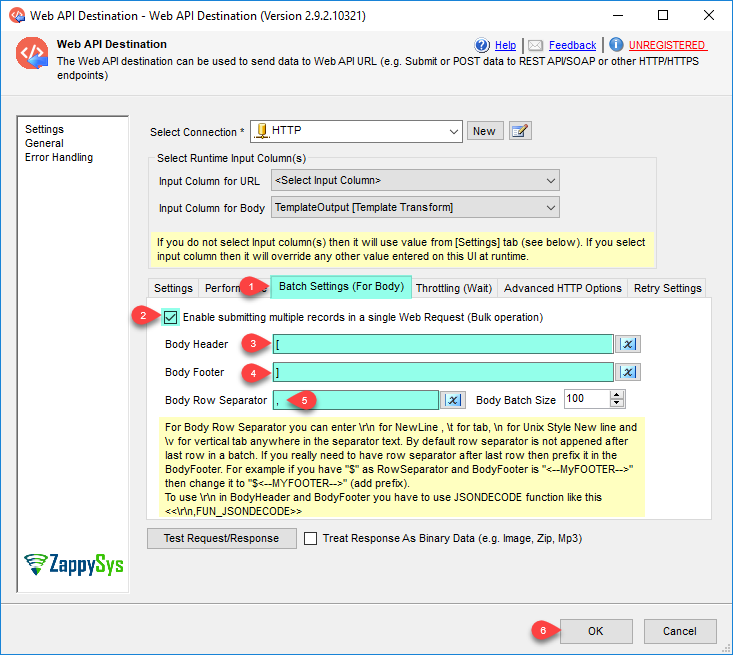Click the expression icon beside Body Row Separator
733x655 pixels.
(454, 399)
